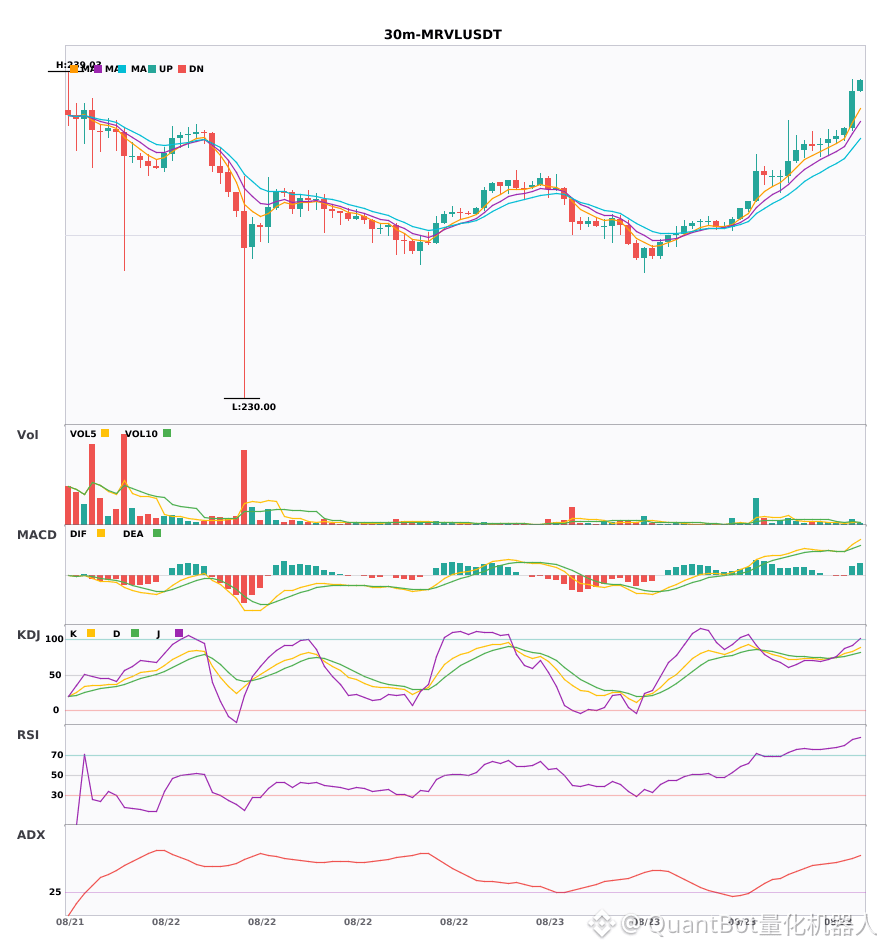The image size is (885, 950).
Task: Click the VOL10 legend label
Action: click(x=141, y=434)
